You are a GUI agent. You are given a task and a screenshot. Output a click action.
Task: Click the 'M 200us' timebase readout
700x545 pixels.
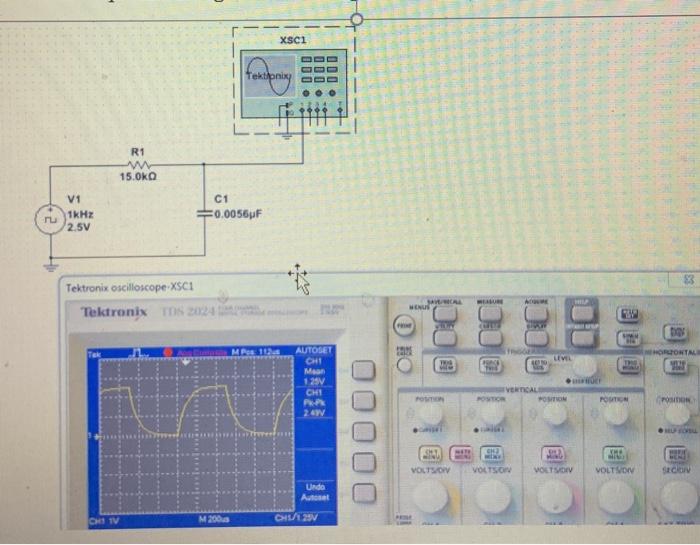click(214, 519)
